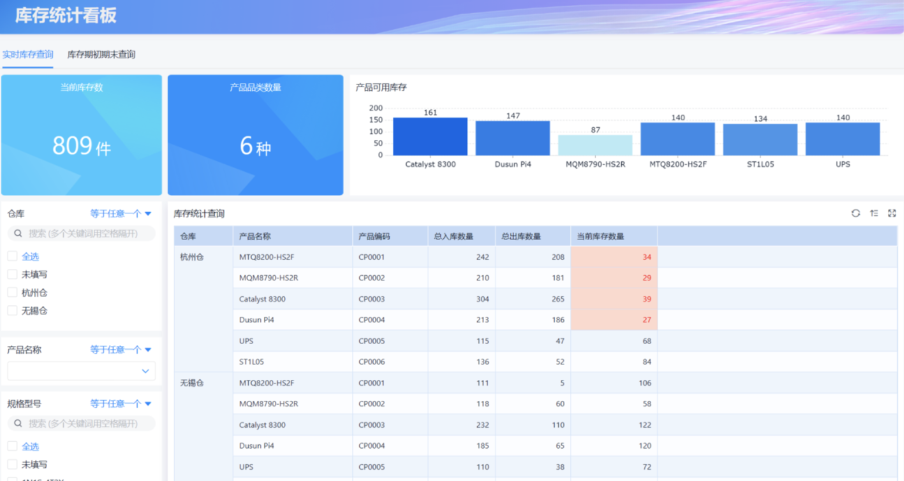Click the CP0006 product code cell
This screenshot has width=904, height=481.
point(390,362)
